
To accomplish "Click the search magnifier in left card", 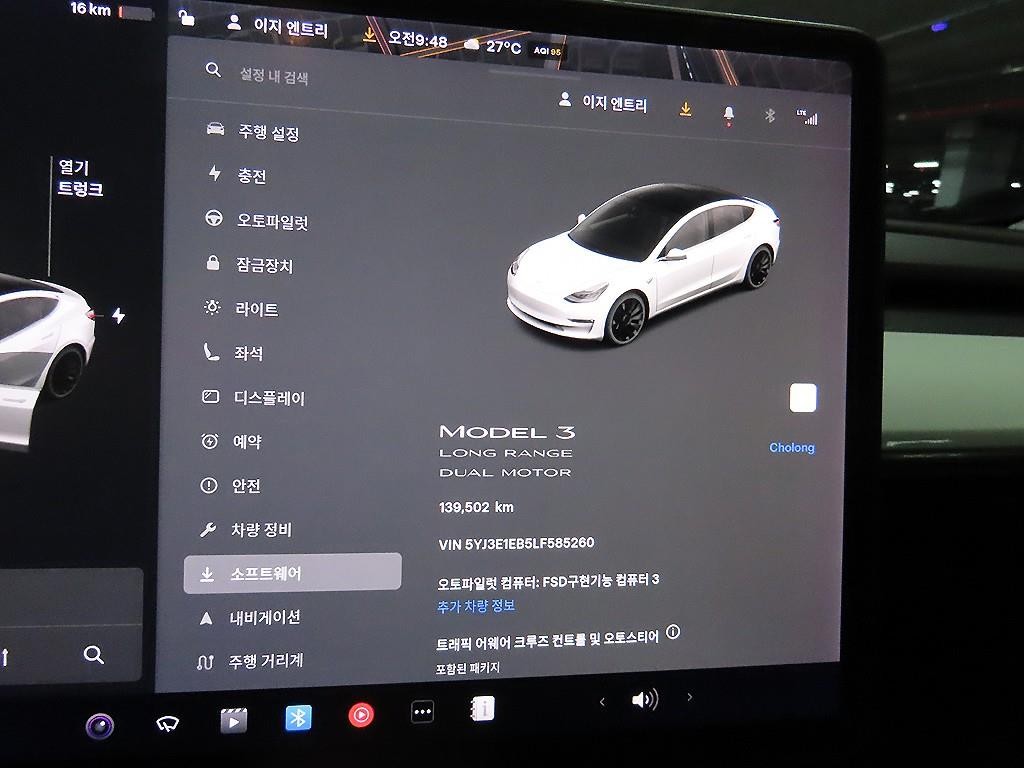I will pyautogui.click(x=94, y=654).
